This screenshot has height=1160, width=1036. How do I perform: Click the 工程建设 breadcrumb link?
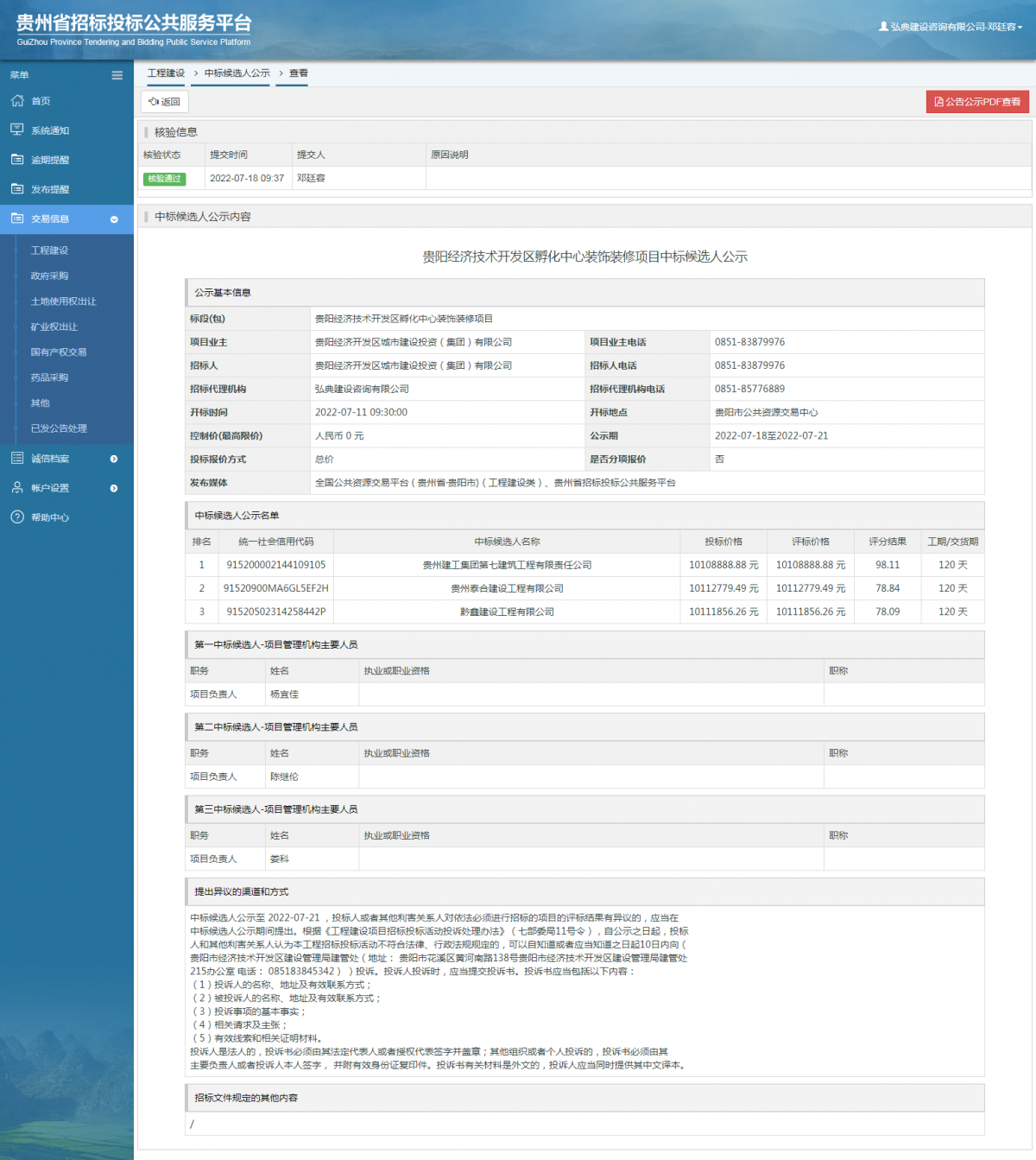tap(166, 73)
